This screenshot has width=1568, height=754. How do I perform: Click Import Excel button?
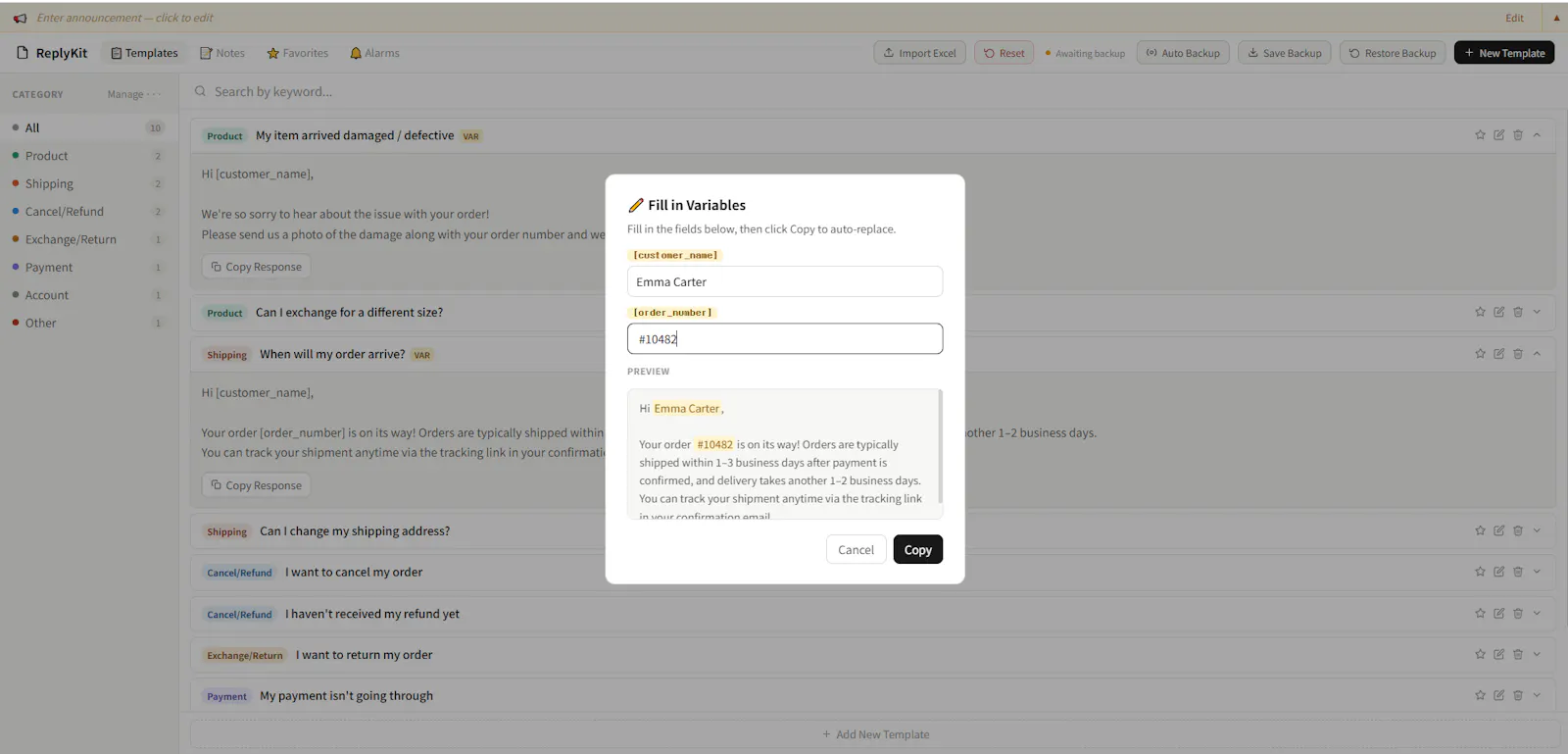click(919, 53)
